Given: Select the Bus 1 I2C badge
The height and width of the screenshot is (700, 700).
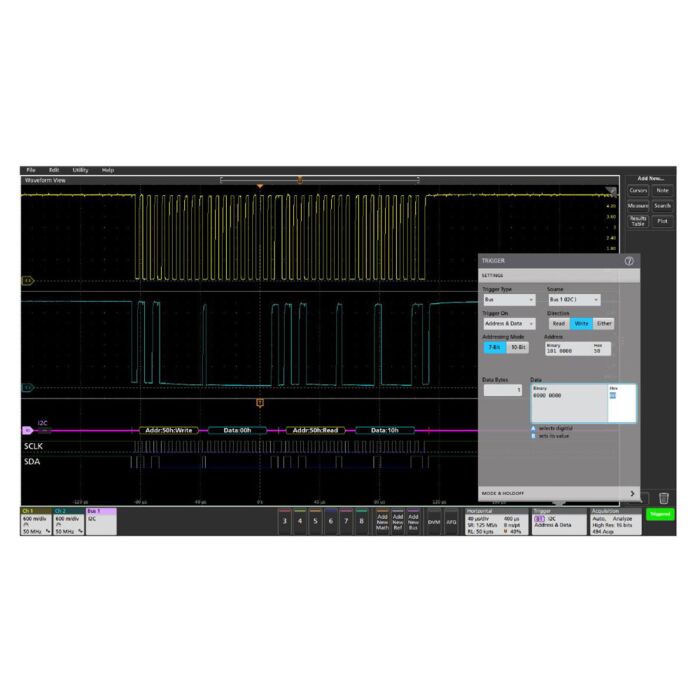Looking at the screenshot, I should (x=101, y=521).
